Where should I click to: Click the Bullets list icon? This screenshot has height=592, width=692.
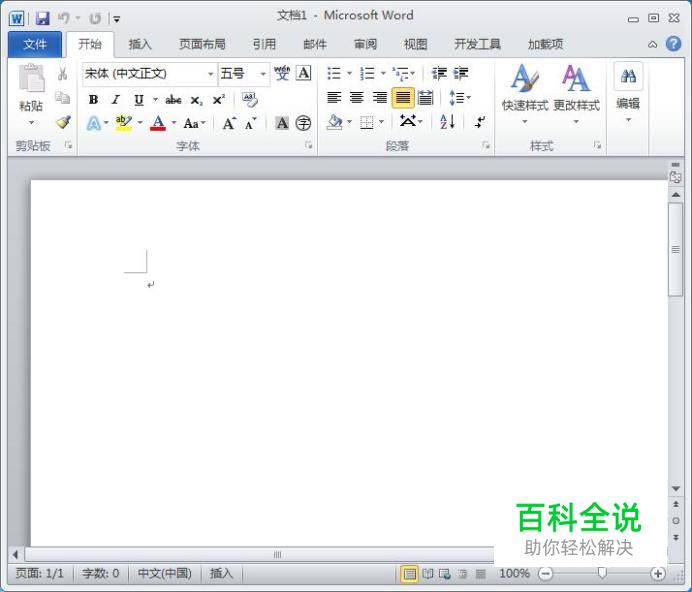[x=334, y=73]
